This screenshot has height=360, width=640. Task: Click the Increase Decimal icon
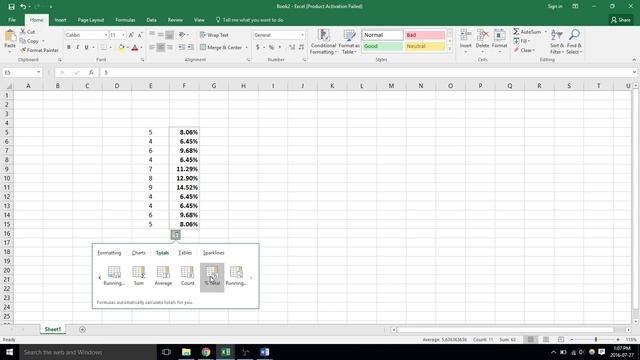(x=292, y=47)
